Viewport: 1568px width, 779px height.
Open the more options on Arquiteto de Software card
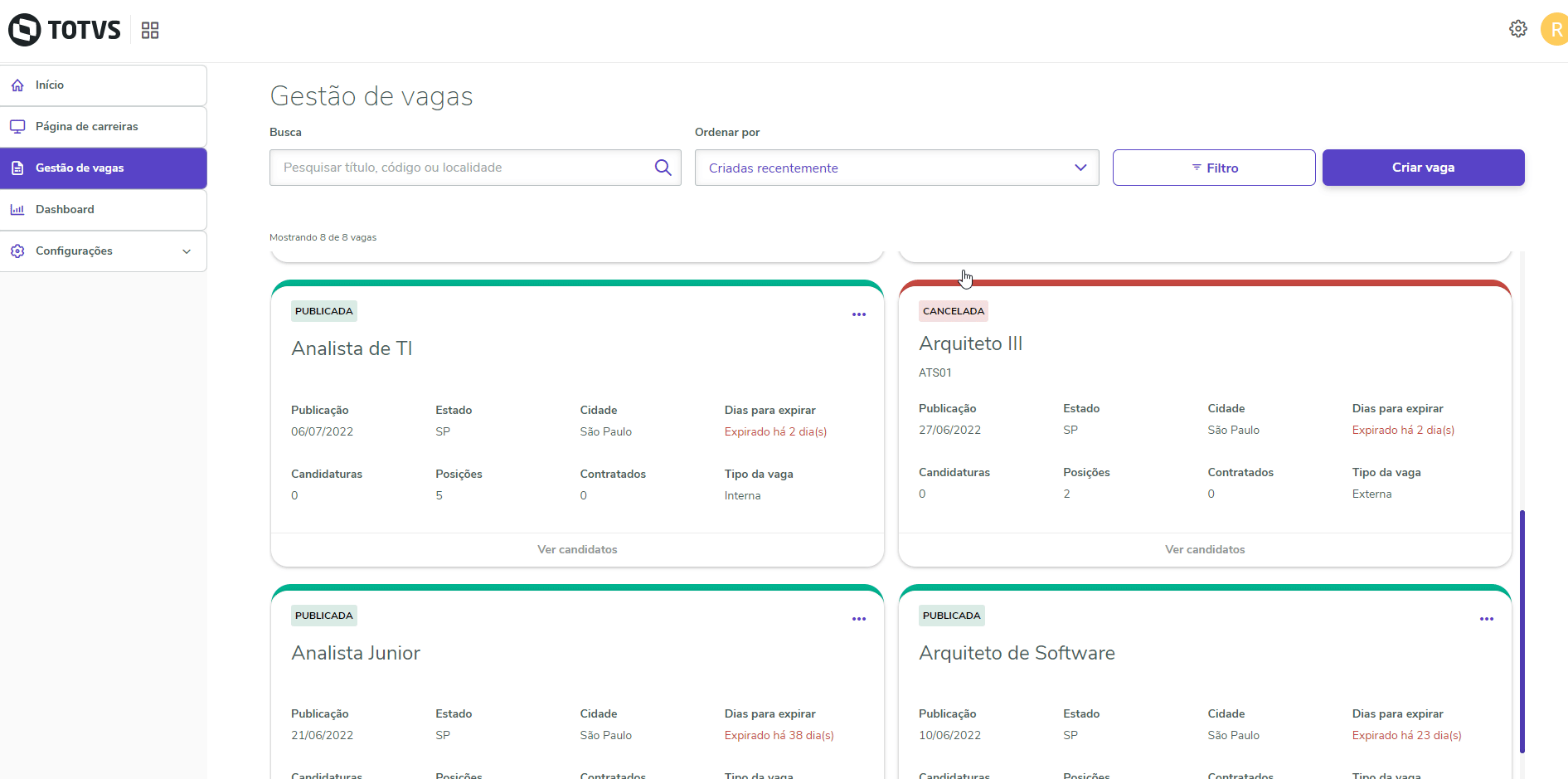point(1487,619)
